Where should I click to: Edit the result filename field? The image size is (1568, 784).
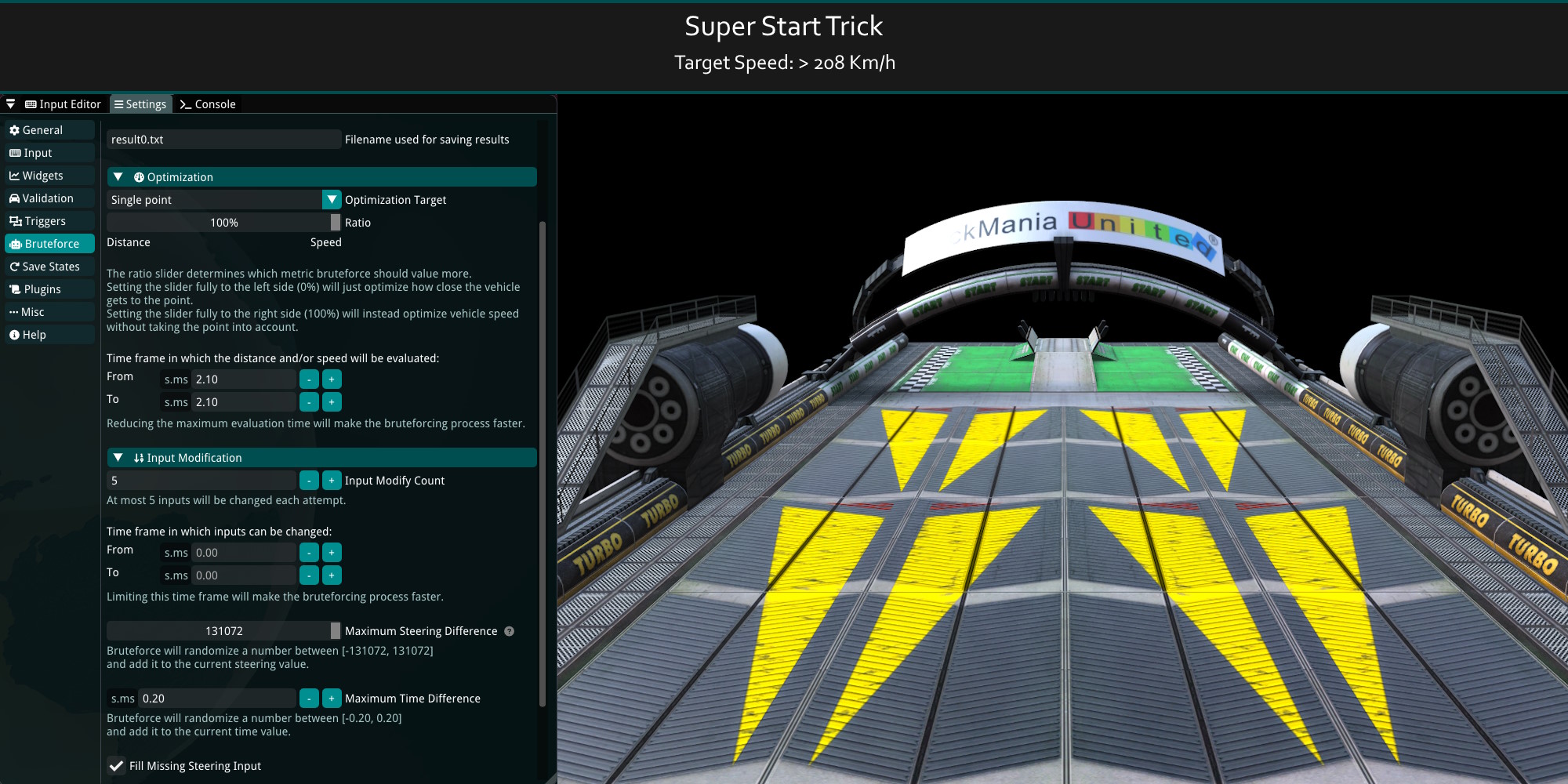click(x=224, y=140)
